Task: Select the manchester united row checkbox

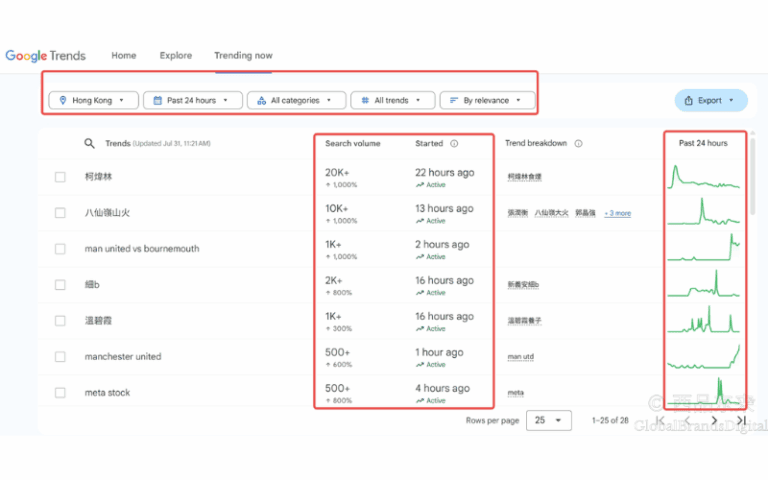Action: coord(60,357)
